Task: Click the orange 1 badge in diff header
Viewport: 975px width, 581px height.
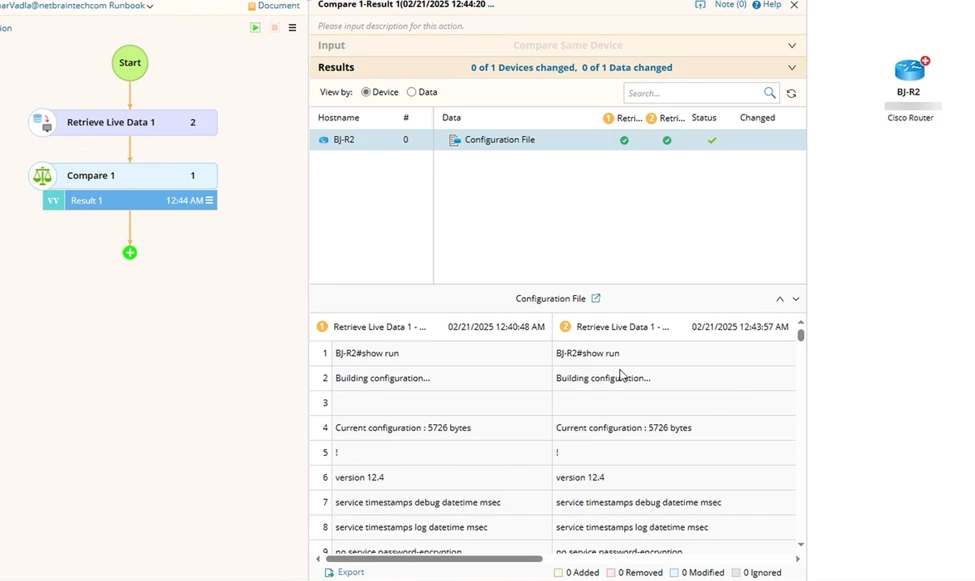Action: coord(322,327)
